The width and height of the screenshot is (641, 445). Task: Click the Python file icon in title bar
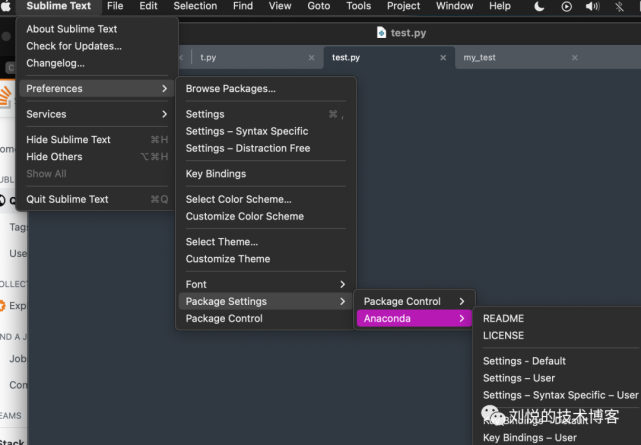(x=381, y=32)
